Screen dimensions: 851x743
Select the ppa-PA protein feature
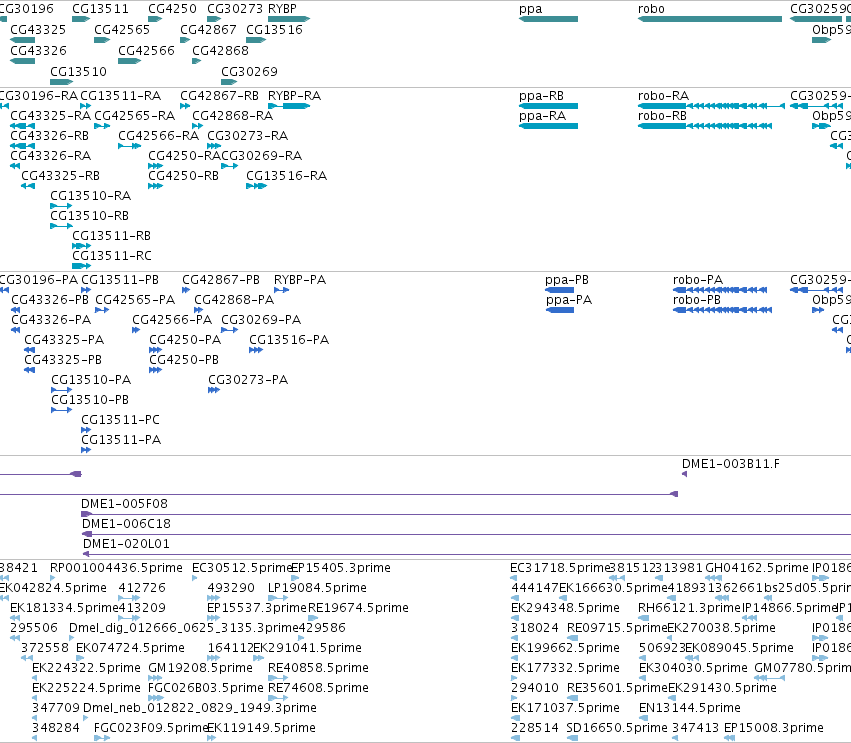pyautogui.click(x=560, y=310)
